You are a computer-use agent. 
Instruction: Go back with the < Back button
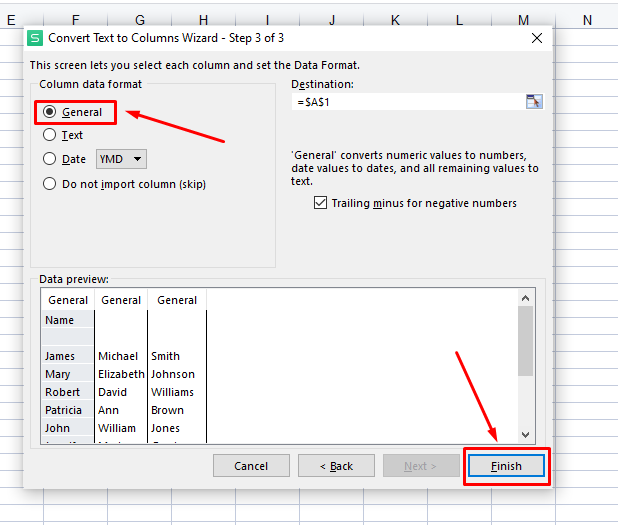coord(336,466)
